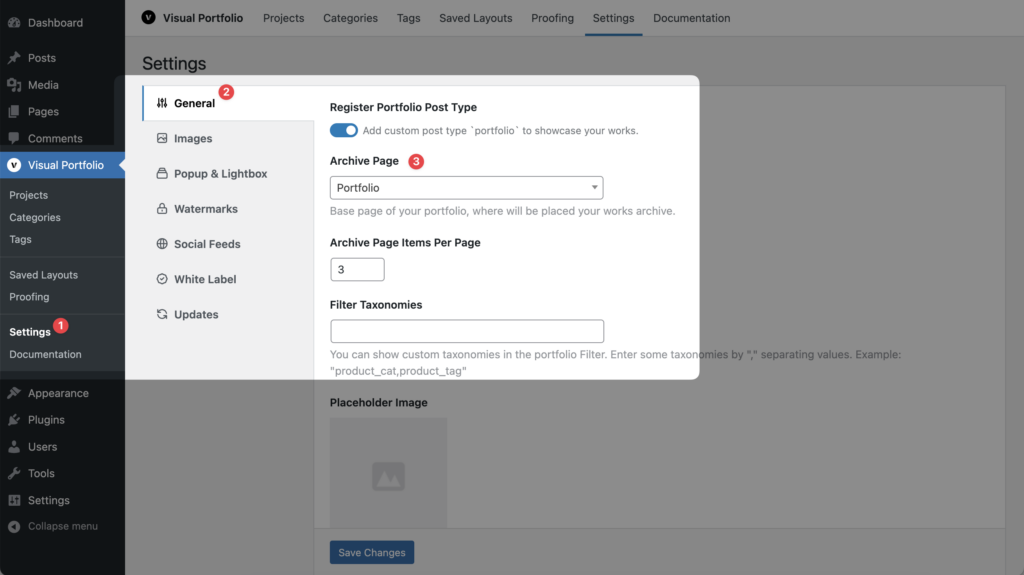Toggle Register Portfolio Post Type switch
1024x575 pixels.
click(x=344, y=130)
